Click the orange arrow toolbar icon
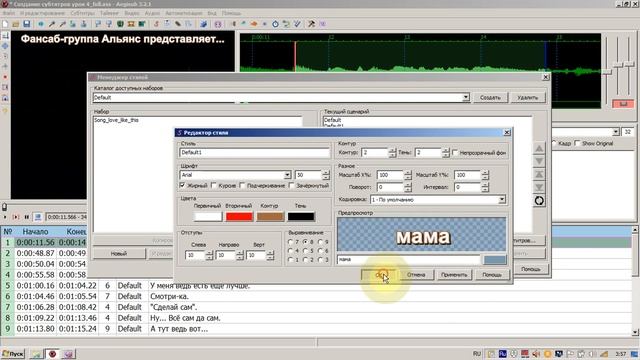Viewport: 640px width, 360px height. click(x=254, y=24)
